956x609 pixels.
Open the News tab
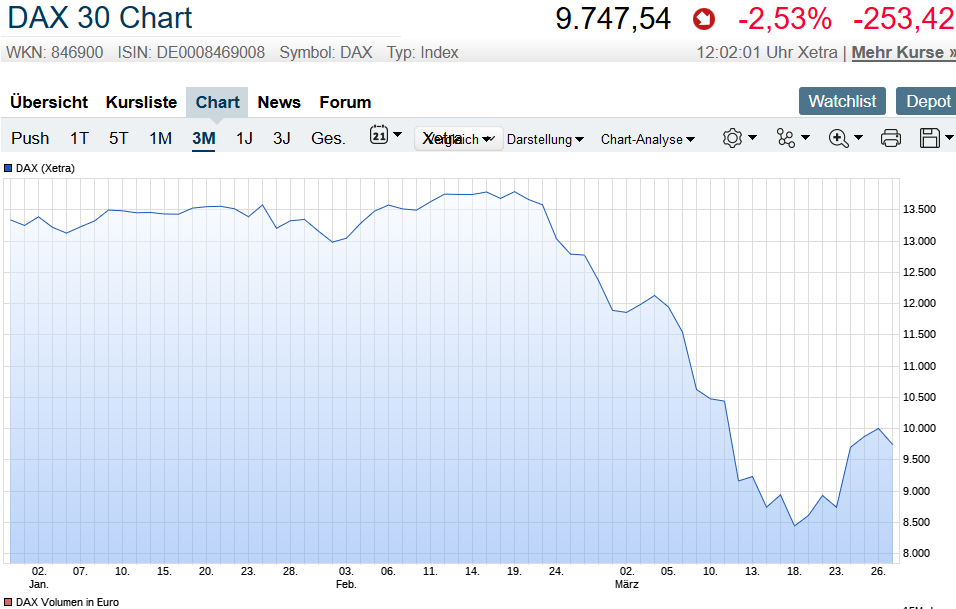pos(279,102)
